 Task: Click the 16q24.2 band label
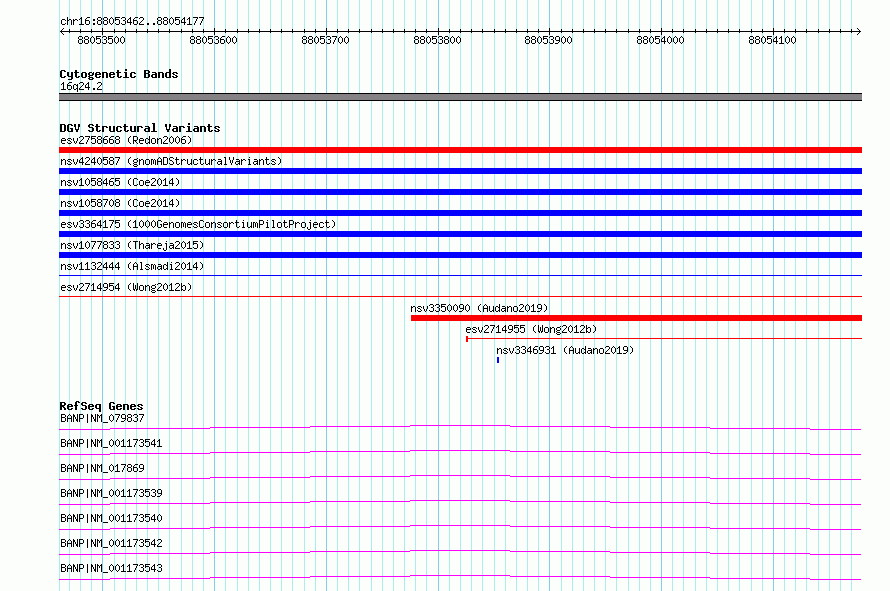click(x=81, y=86)
